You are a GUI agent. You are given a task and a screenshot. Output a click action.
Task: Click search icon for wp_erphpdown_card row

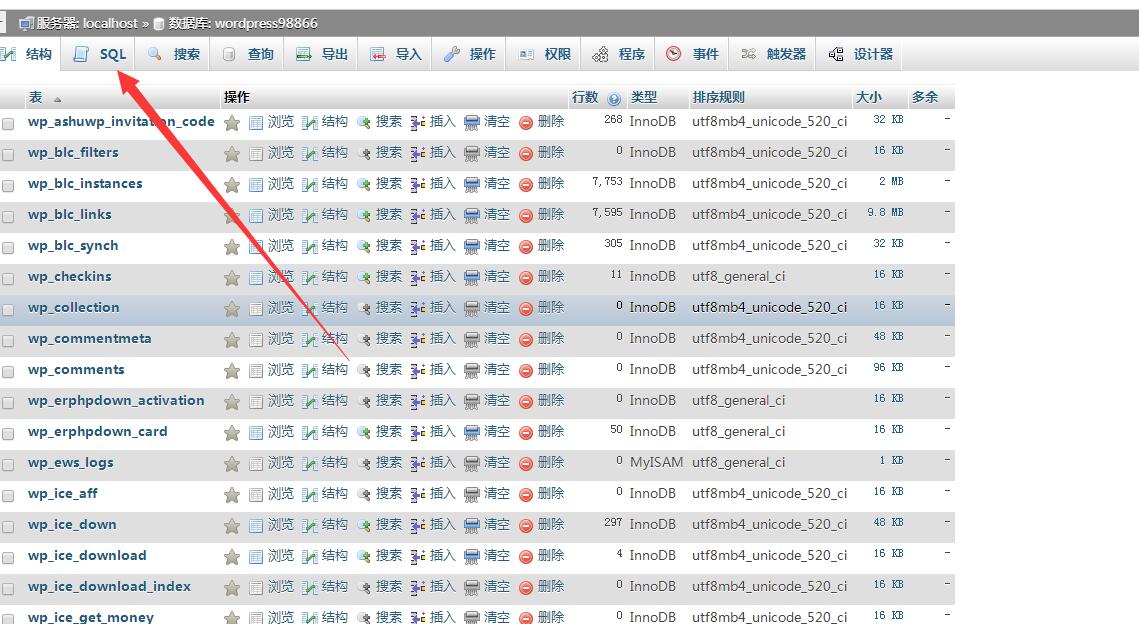pyautogui.click(x=364, y=432)
